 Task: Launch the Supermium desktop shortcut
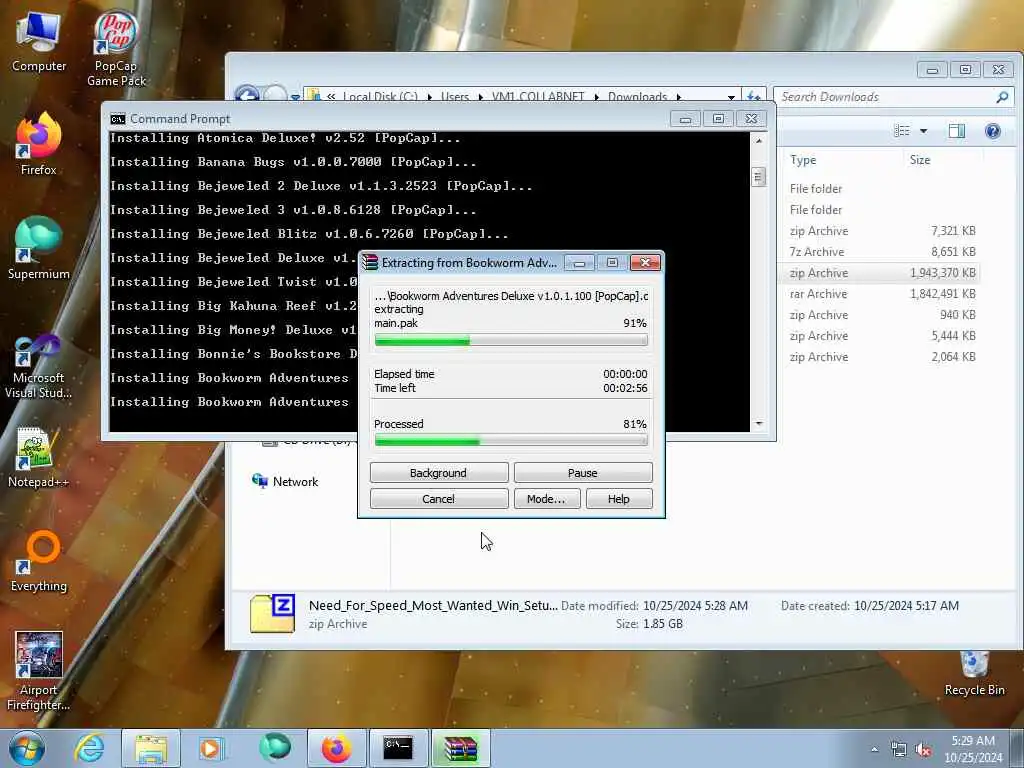pyautogui.click(x=39, y=248)
